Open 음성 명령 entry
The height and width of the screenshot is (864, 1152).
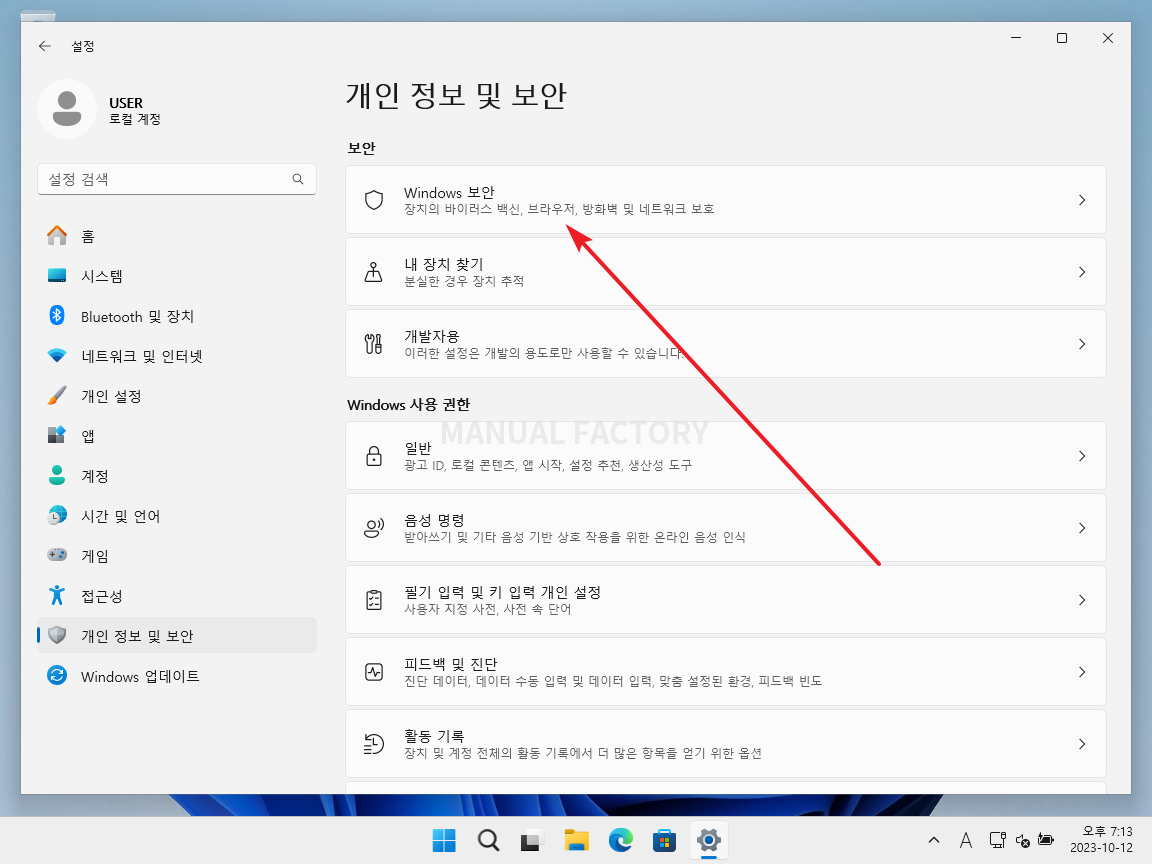coord(726,528)
